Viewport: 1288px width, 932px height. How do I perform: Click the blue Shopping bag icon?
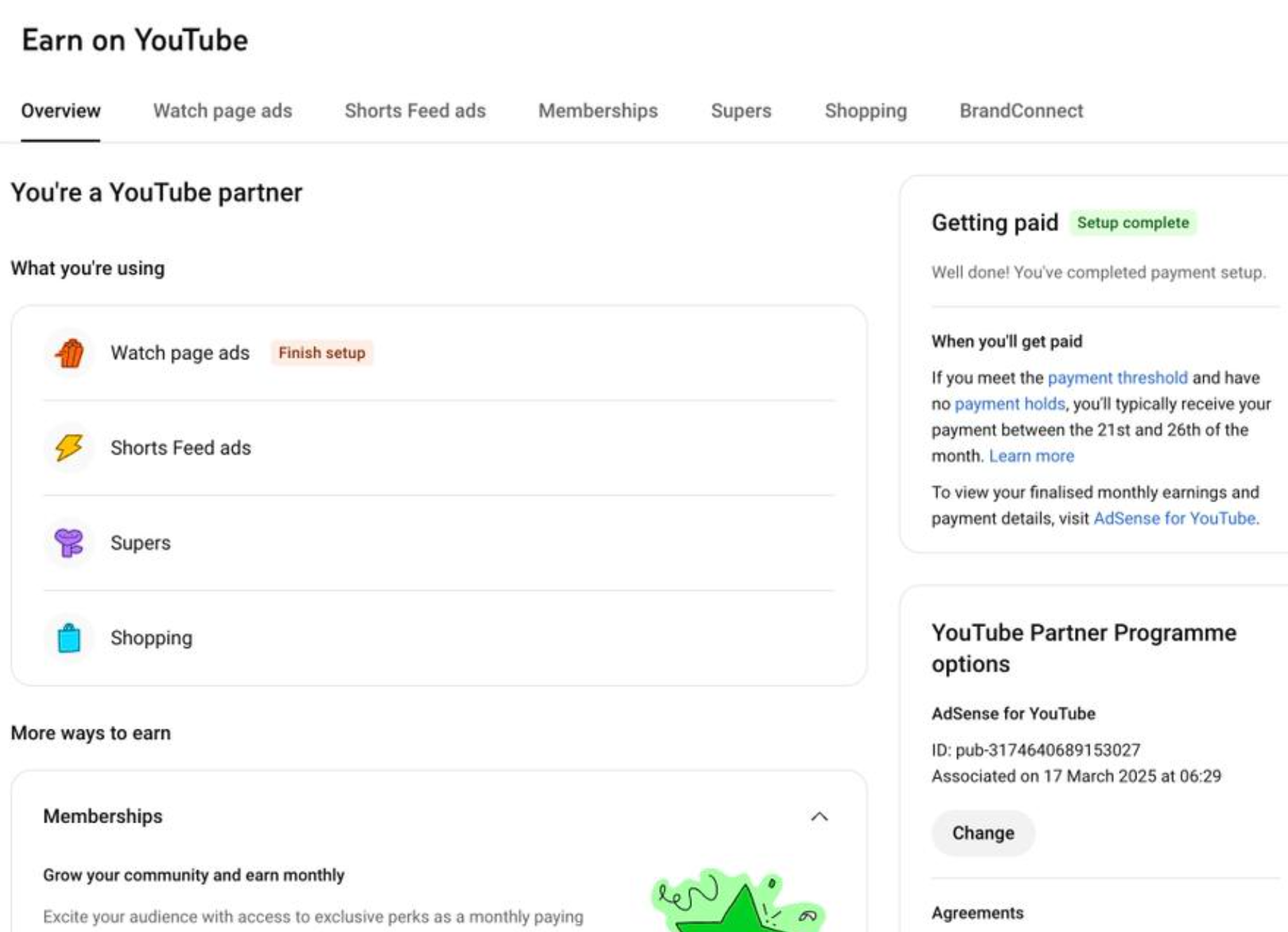[x=69, y=637]
